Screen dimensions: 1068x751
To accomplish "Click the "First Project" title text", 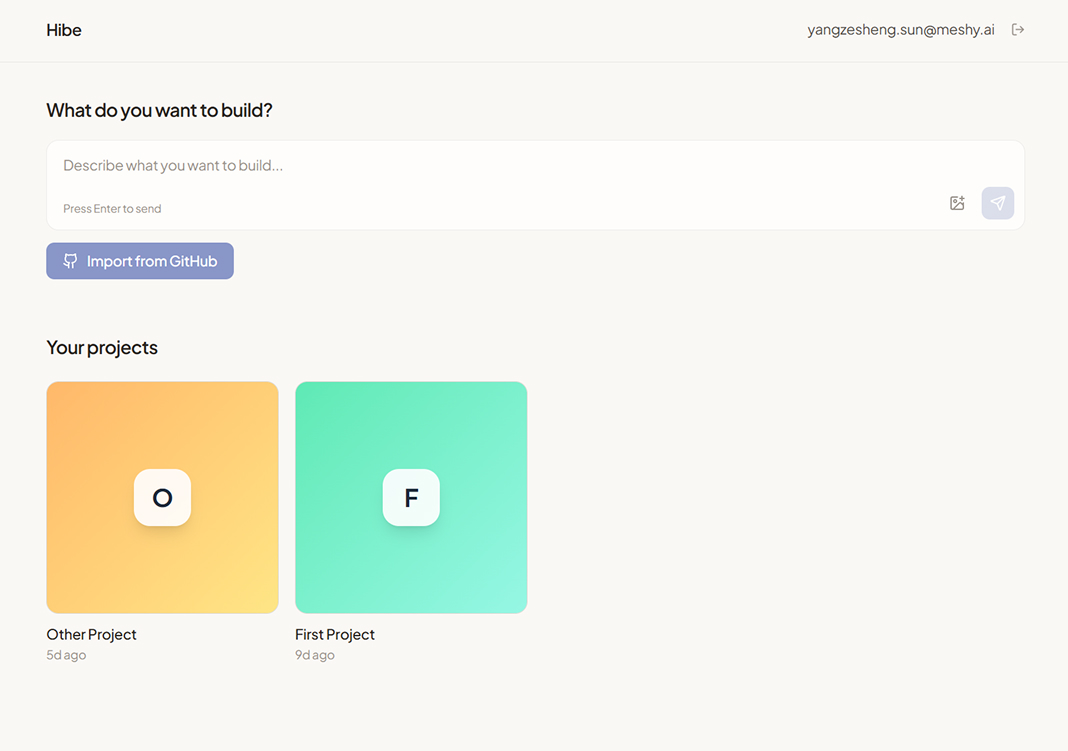I will pyautogui.click(x=335, y=634).
